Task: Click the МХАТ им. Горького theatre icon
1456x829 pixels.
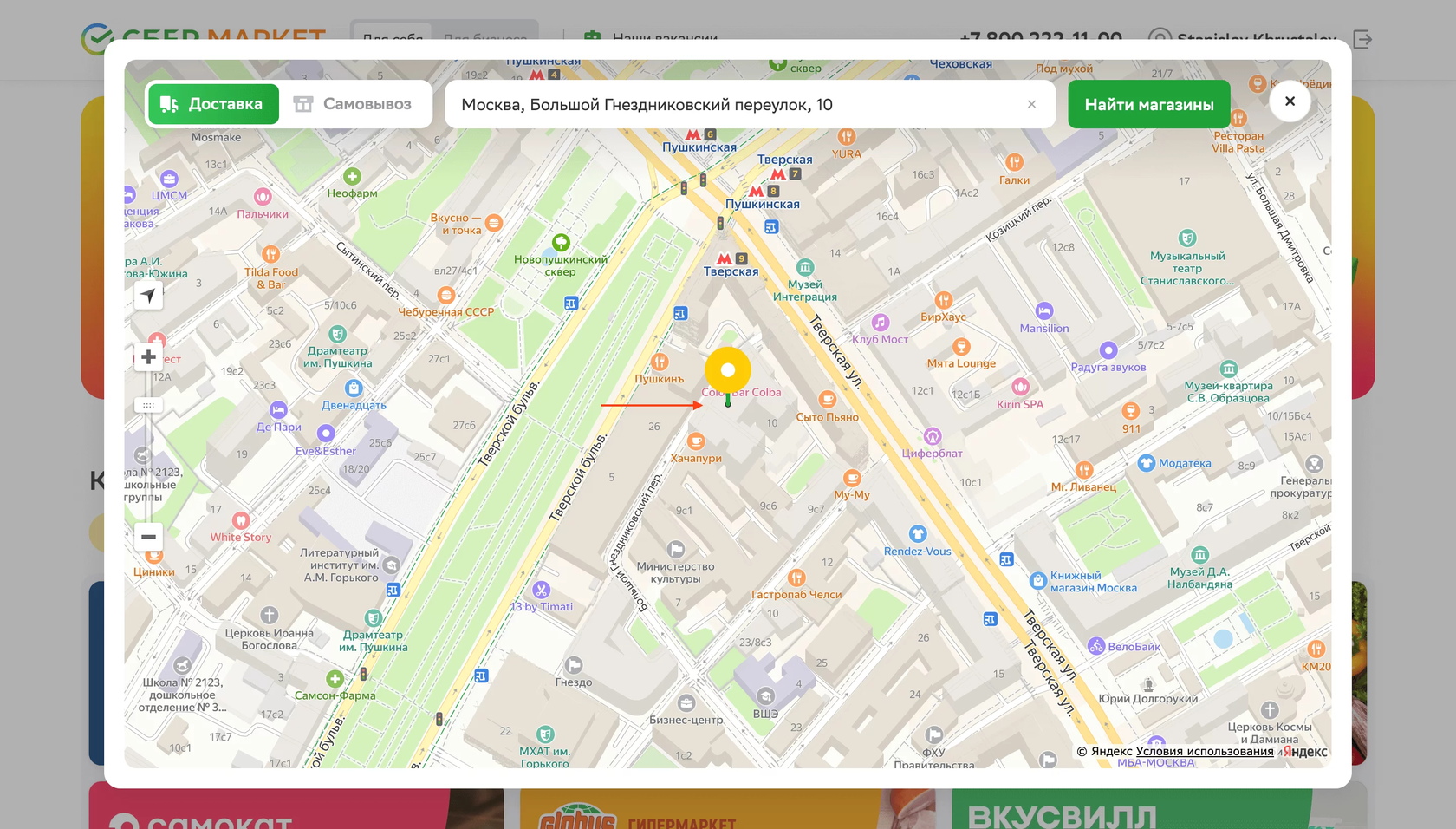Action: tap(544, 734)
